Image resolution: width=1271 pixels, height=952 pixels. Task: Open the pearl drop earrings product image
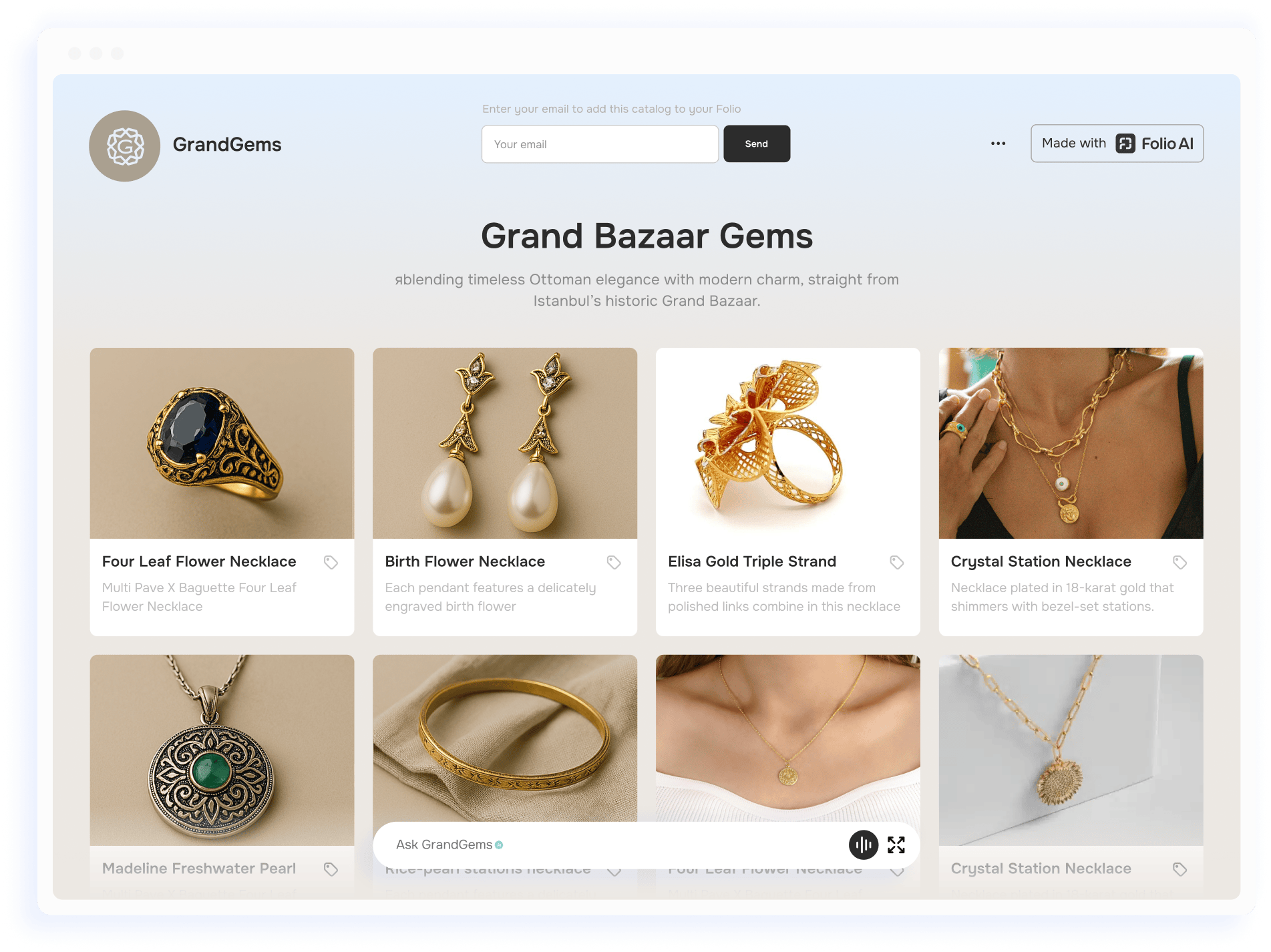(x=505, y=443)
